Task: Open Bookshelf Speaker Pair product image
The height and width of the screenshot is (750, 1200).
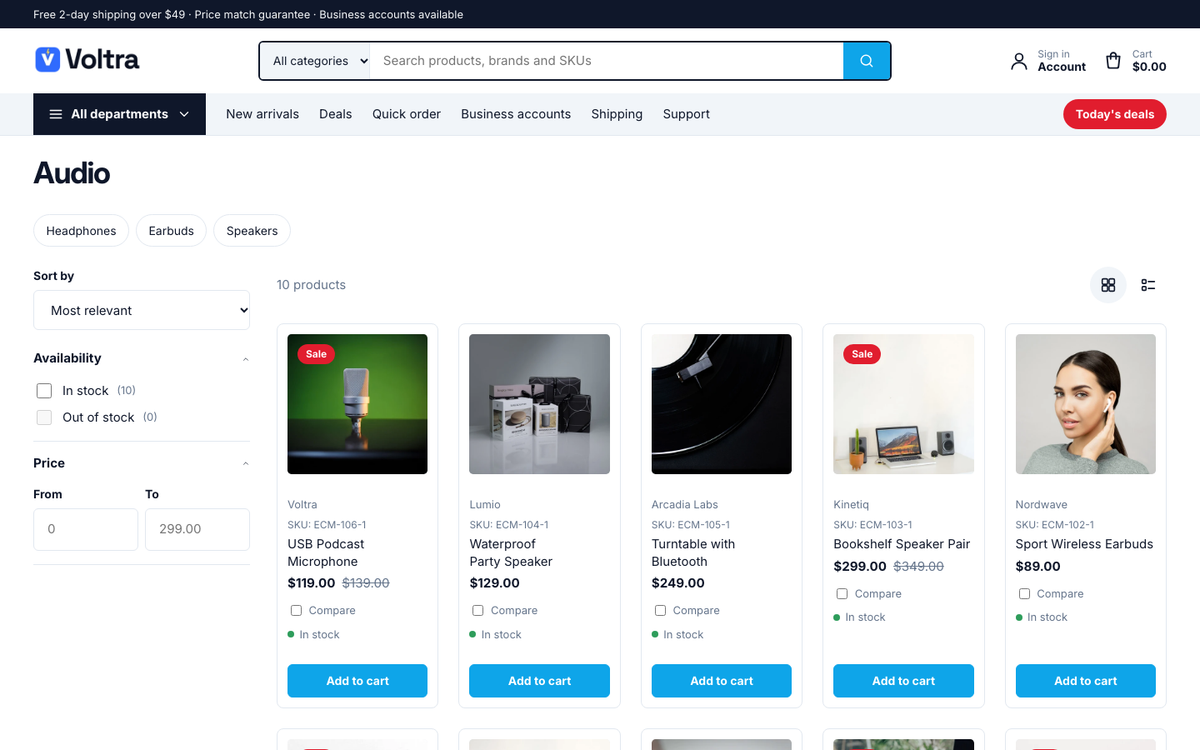Action: coord(904,404)
